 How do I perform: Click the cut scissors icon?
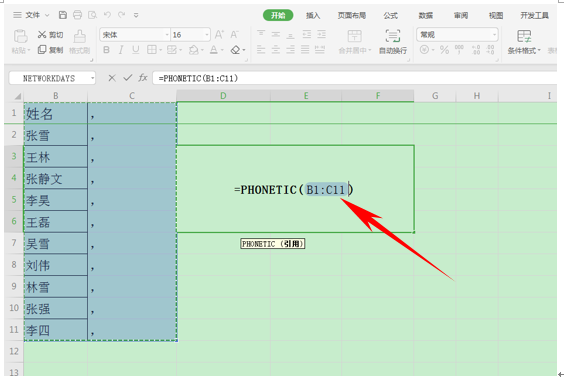click(x=42, y=35)
